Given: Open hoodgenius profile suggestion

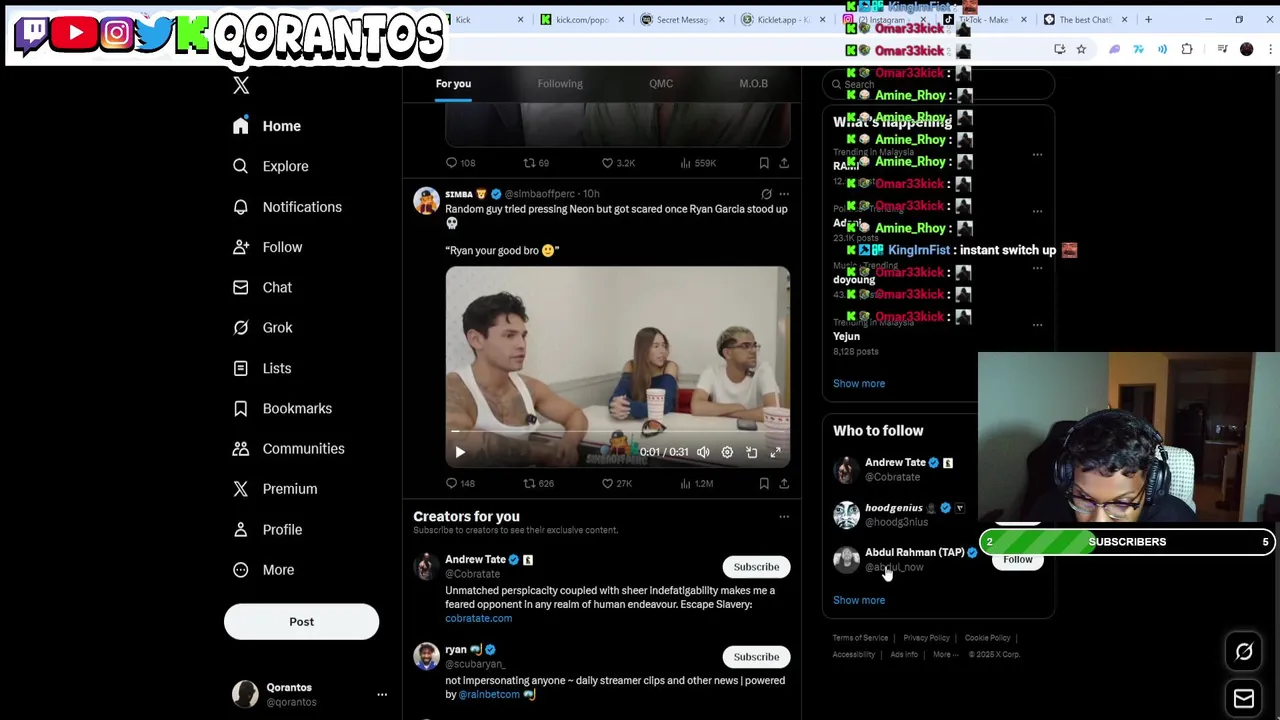Looking at the screenshot, I should 893,508.
